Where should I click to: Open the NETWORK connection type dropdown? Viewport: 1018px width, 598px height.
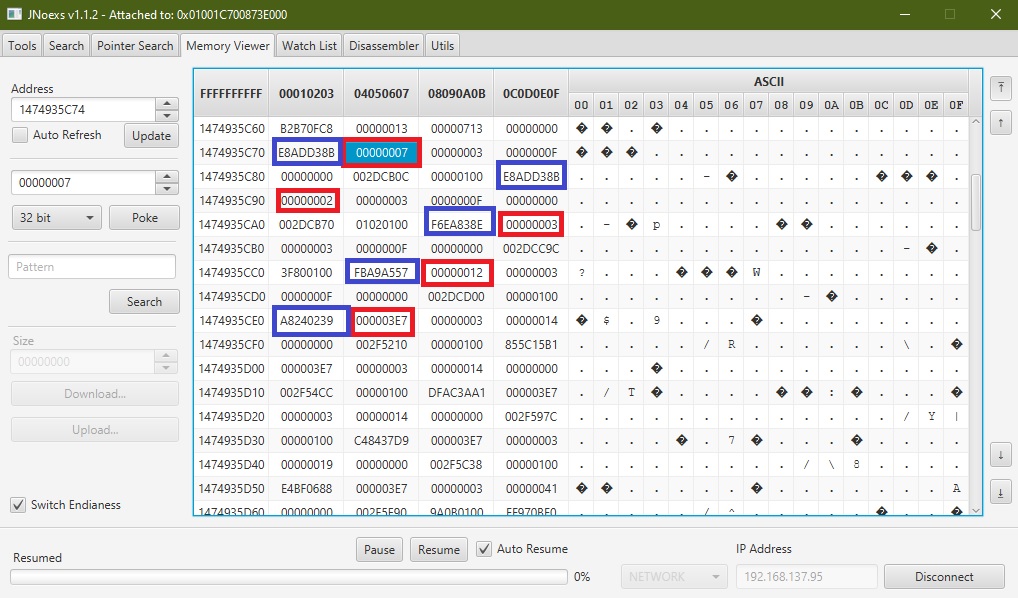[673, 577]
